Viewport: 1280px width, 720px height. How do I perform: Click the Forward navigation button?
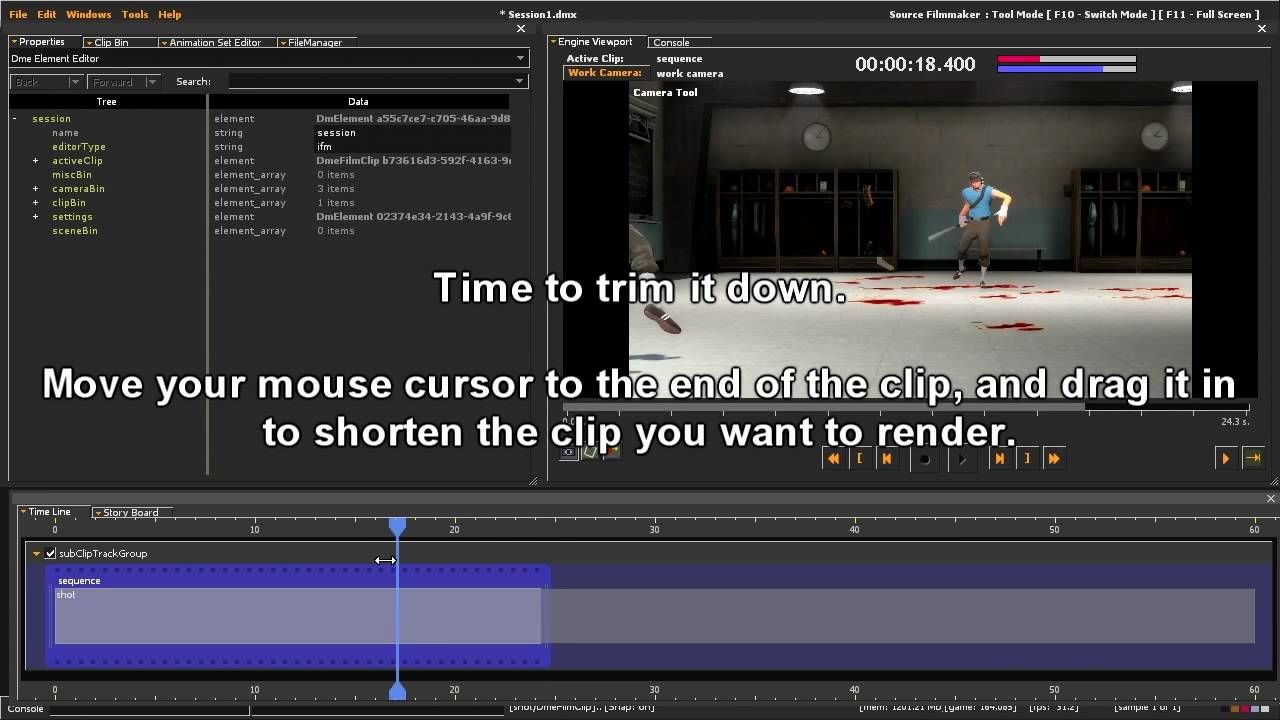(117, 82)
